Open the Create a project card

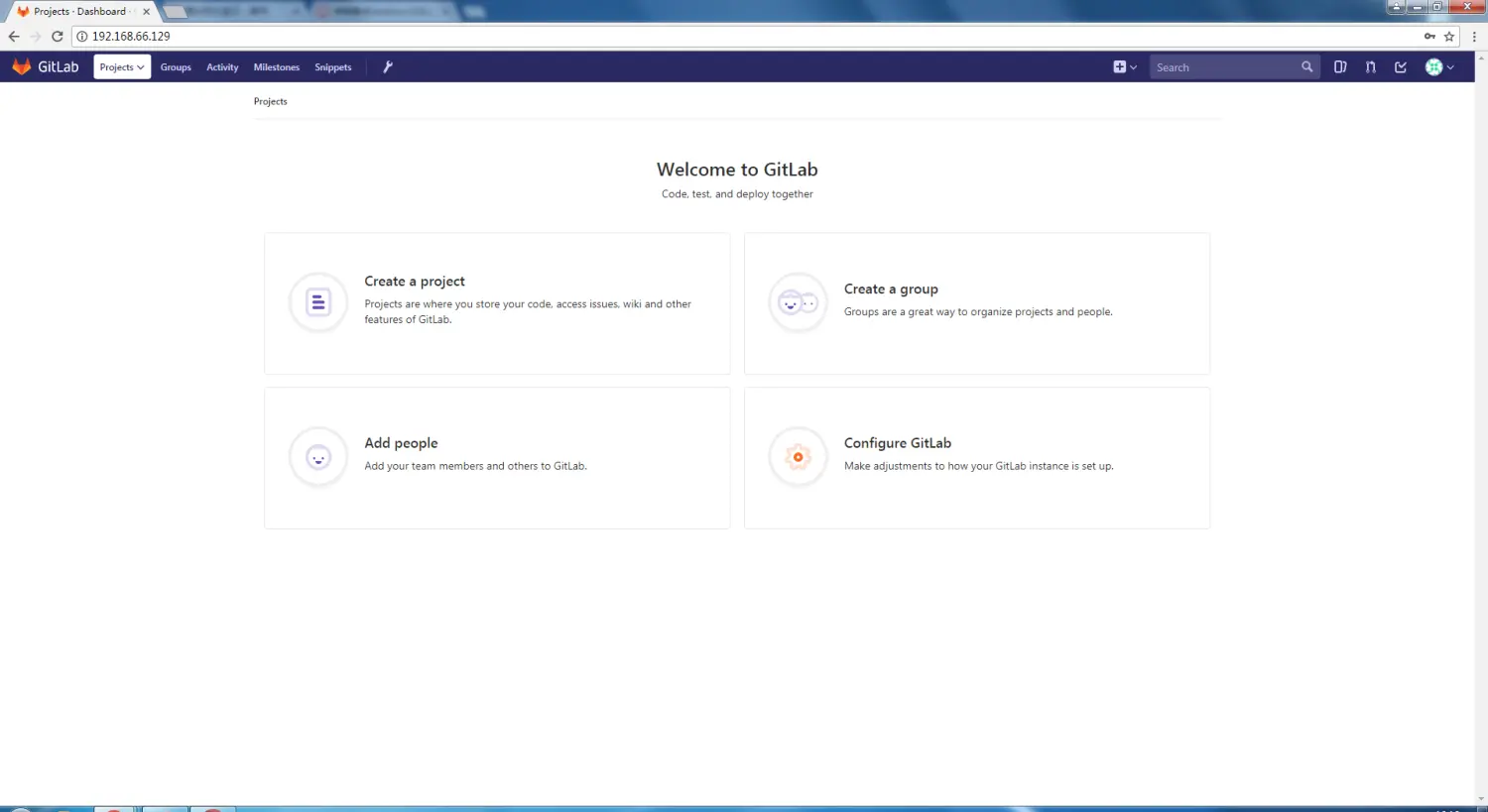[x=497, y=303]
